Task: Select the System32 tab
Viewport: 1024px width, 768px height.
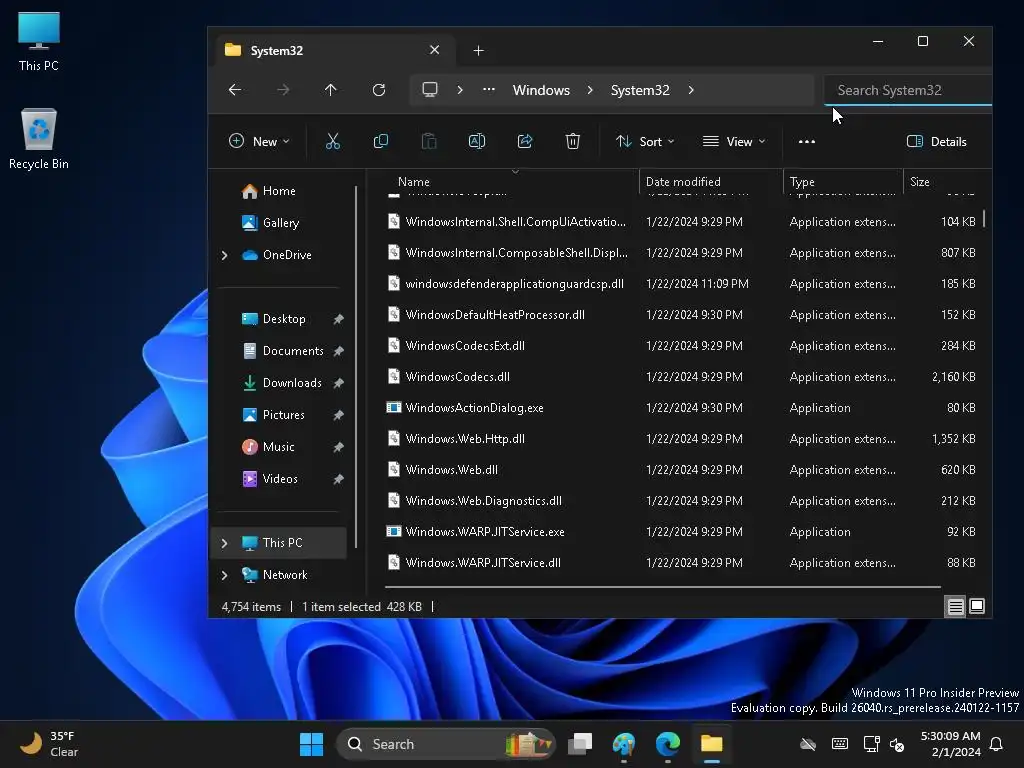Action: pos(333,50)
